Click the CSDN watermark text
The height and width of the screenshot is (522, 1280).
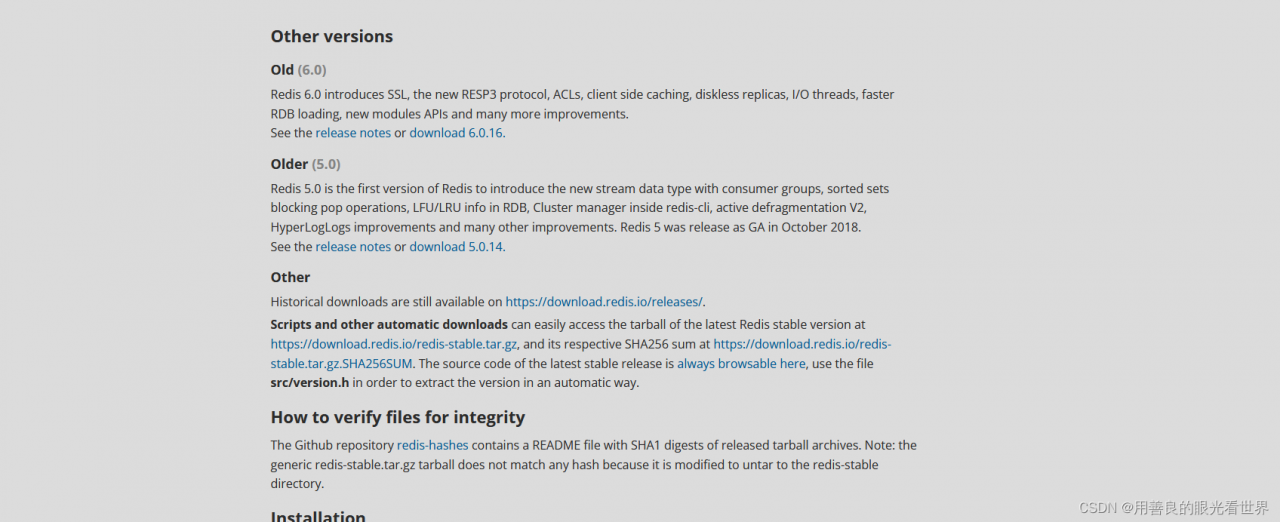tap(1174, 508)
